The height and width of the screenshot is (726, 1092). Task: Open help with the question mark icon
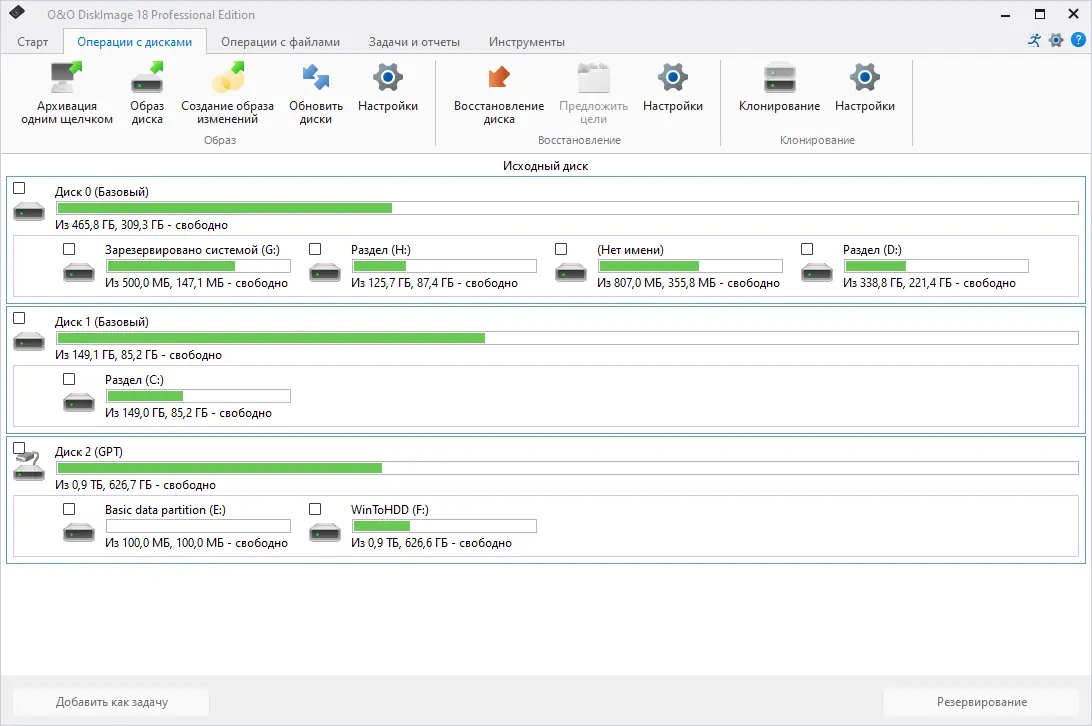point(1079,40)
